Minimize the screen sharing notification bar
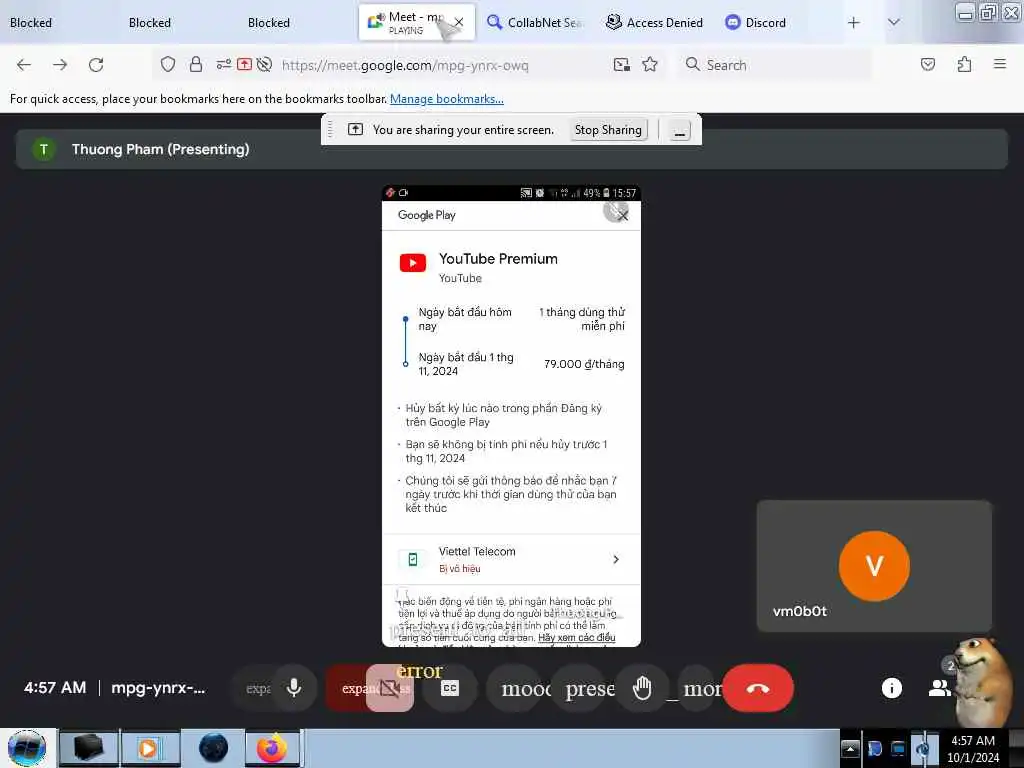 pyautogui.click(x=679, y=130)
